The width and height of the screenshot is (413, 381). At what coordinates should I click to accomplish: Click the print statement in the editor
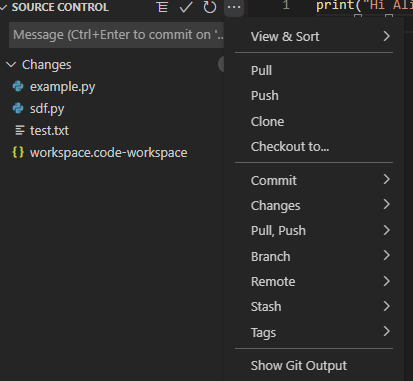[x=364, y=5]
